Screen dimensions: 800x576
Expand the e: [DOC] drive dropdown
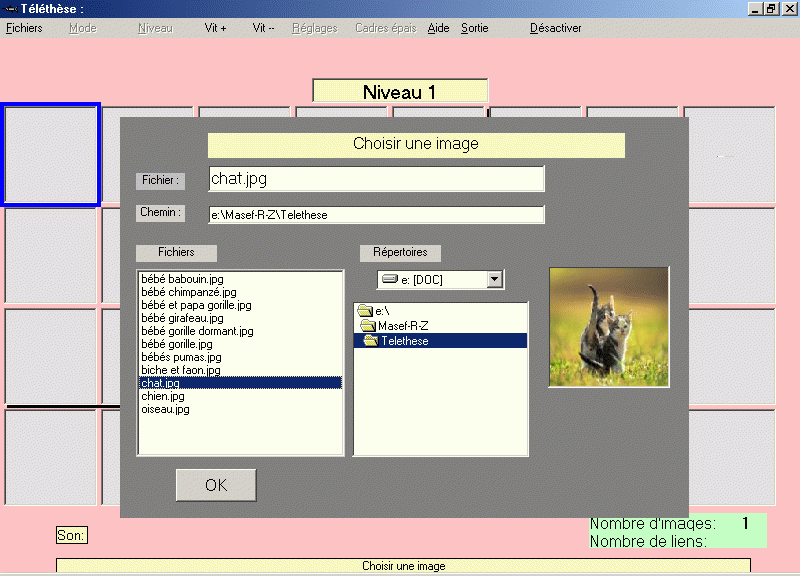click(494, 280)
